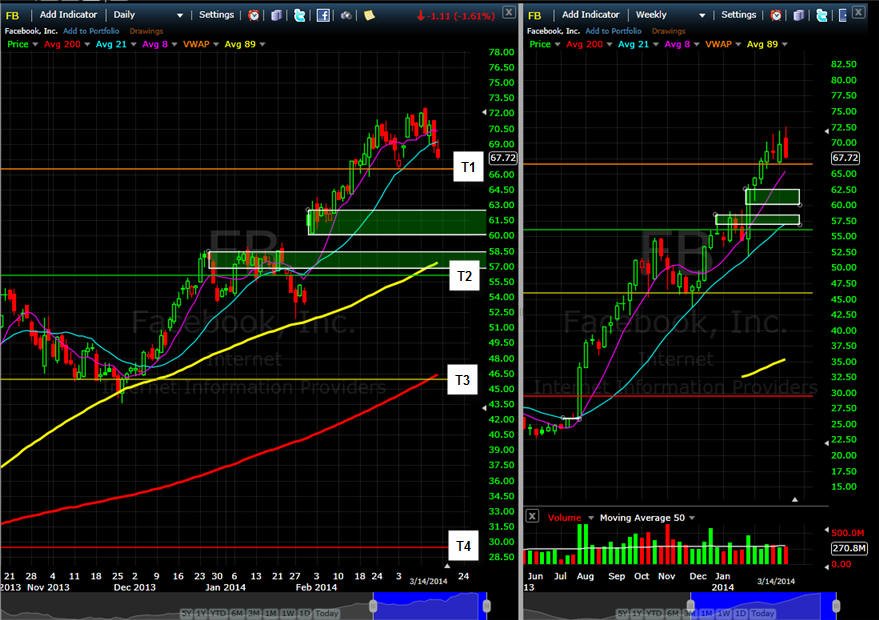This screenshot has height=620, width=879.
Task: Click the news documents icon in the Daily chart
Action: (276, 15)
